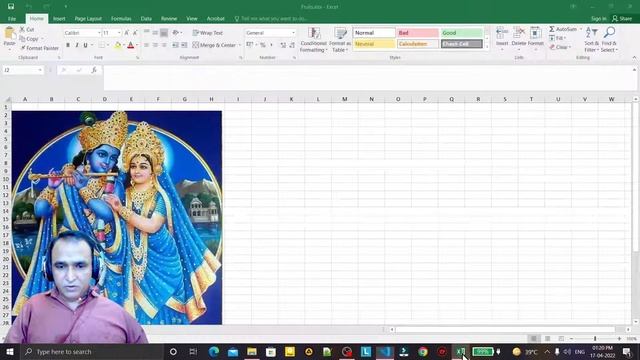
Task: Apply the Calculation cell style
Action: tap(418, 44)
